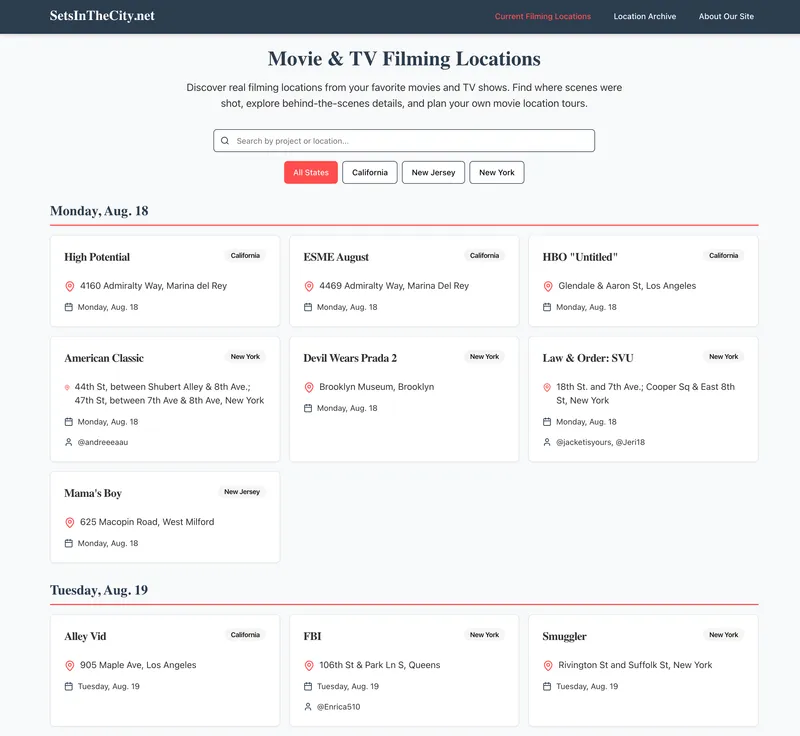Click the New York tag on FBI card
This screenshot has width=800, height=736.
tap(484, 635)
